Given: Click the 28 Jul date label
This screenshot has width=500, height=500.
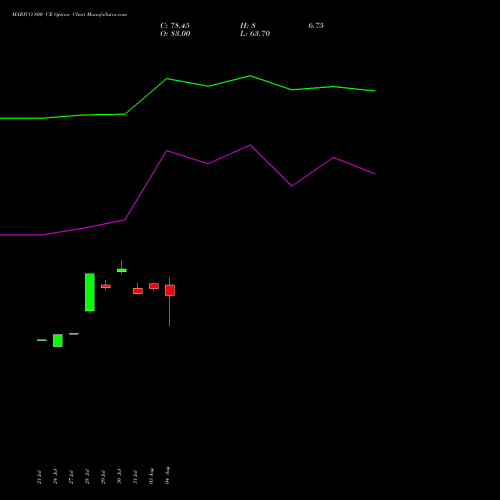Looking at the screenshot, I should click(x=87, y=477).
